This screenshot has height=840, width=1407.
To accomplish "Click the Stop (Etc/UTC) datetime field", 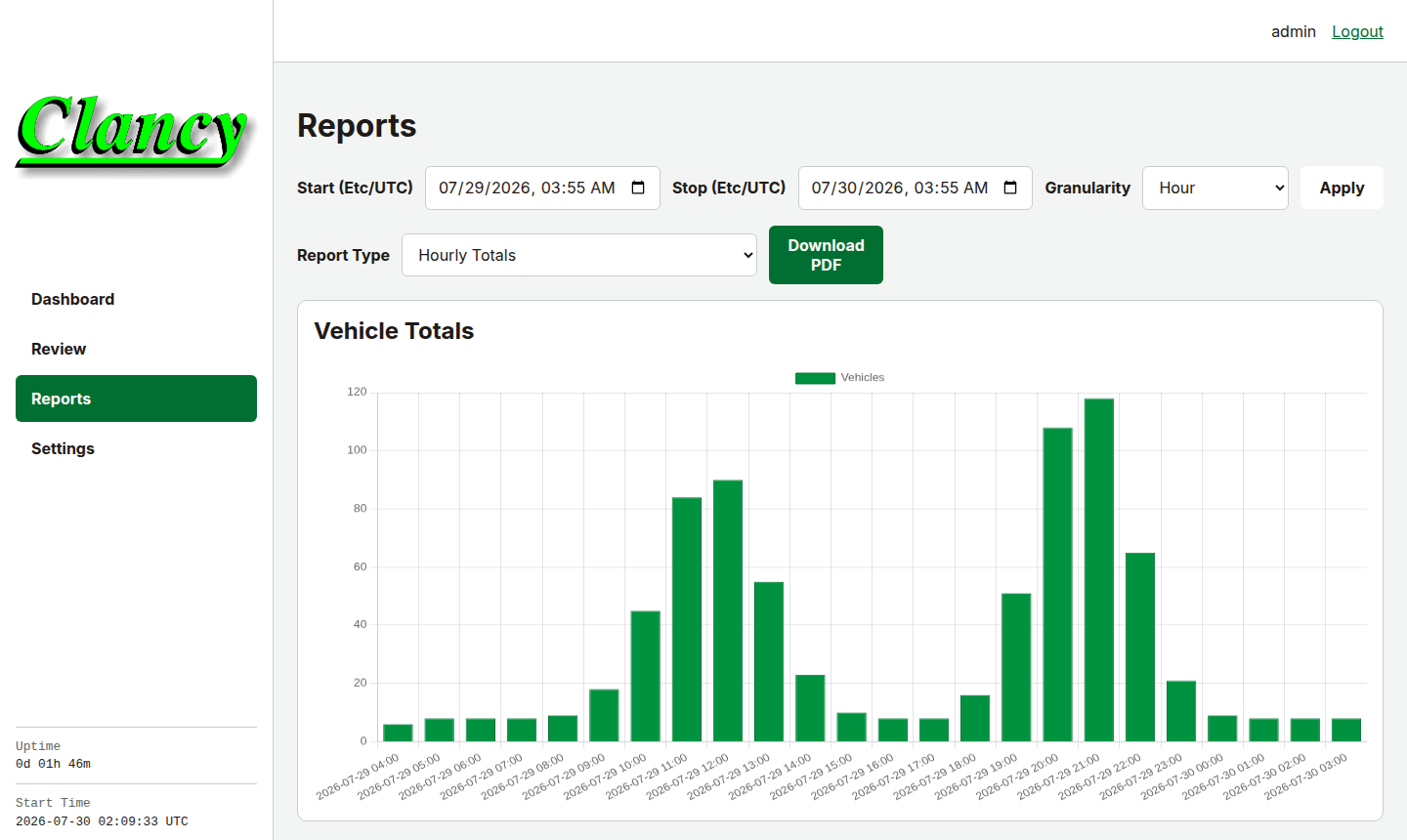I will pos(916,188).
